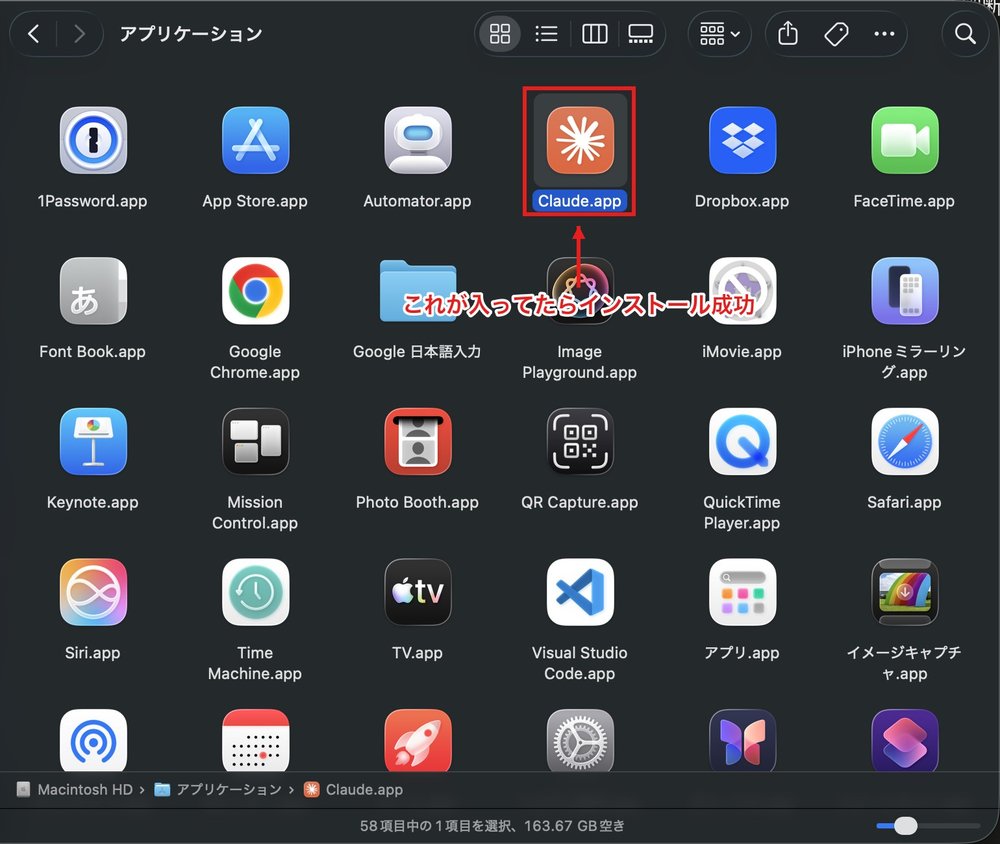The width and height of the screenshot is (1000, 844).
Task: Click the アプリケーション window title
Action: (191, 34)
